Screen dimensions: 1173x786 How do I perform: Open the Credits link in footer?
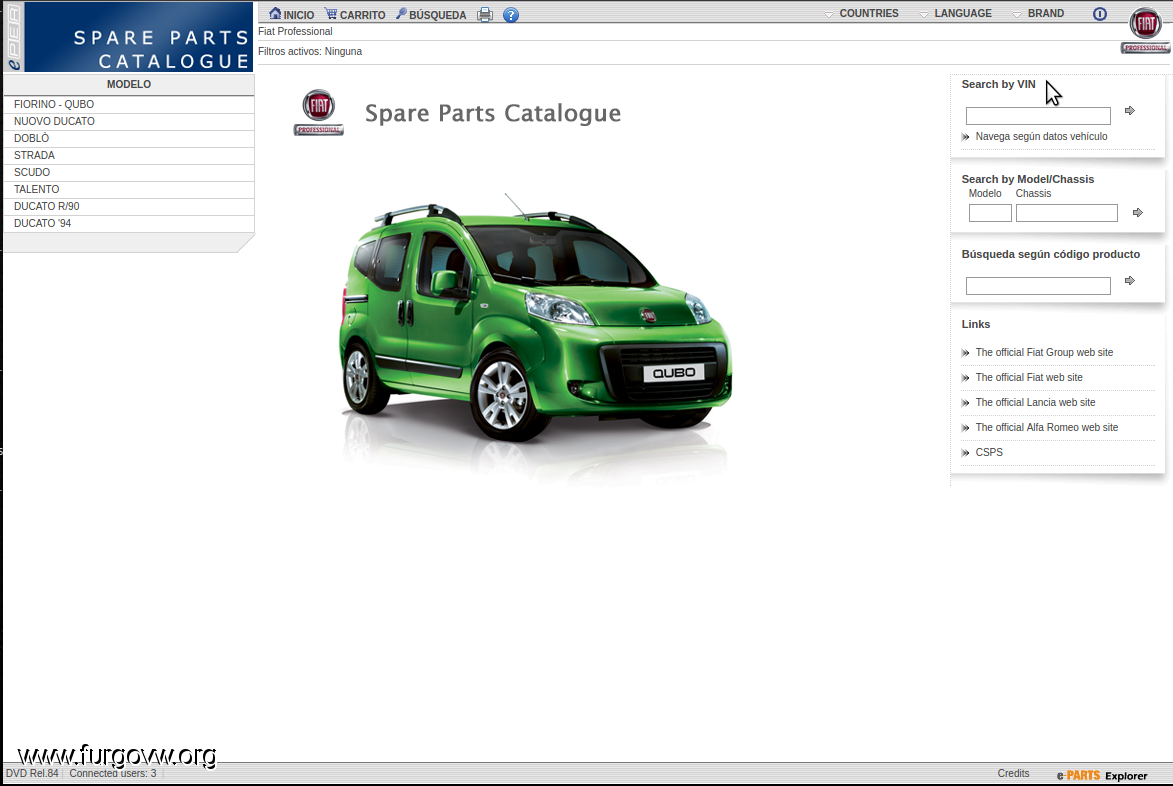[x=1013, y=773]
